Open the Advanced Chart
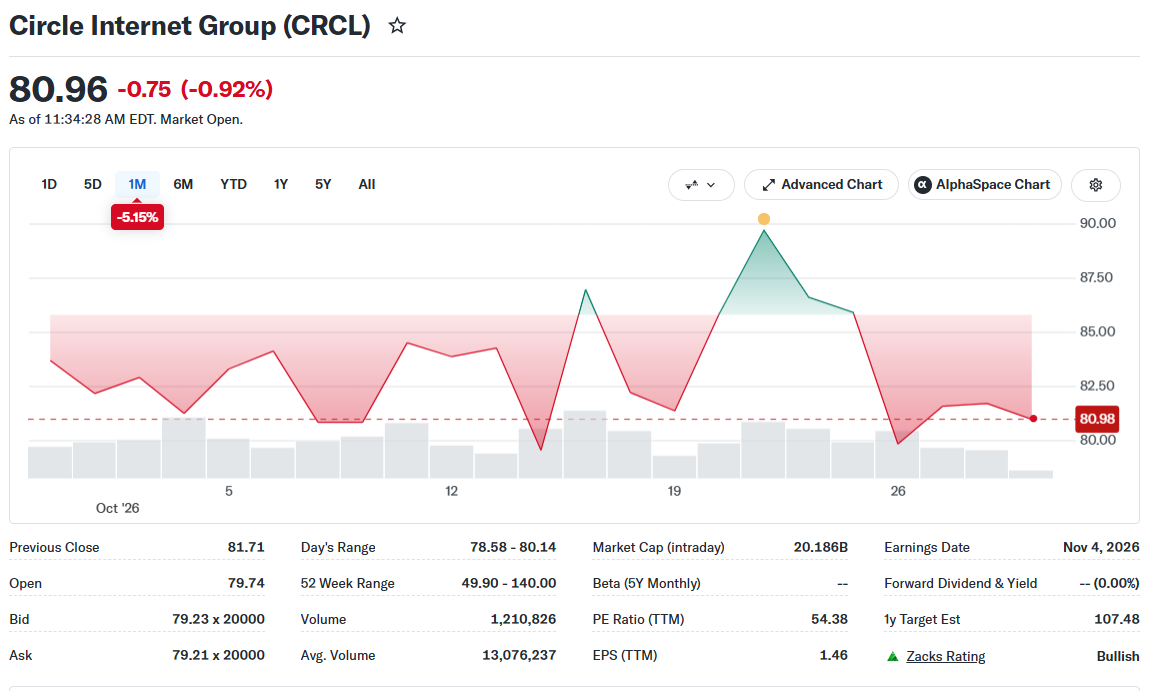Image resolution: width=1152 pixels, height=691 pixels. pyautogui.click(x=821, y=184)
